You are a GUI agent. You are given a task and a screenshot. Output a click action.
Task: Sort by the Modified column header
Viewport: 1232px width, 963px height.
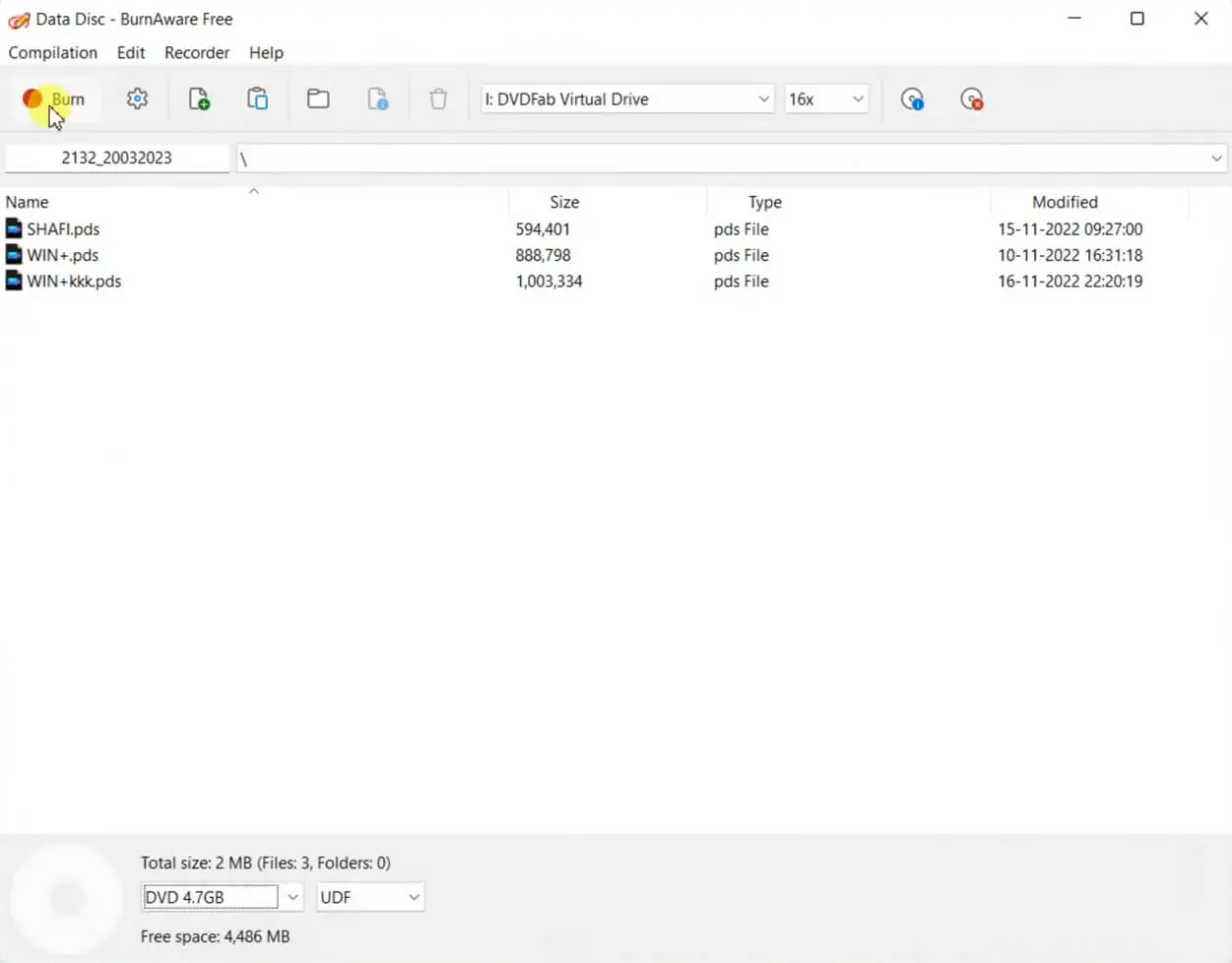[1089, 201]
